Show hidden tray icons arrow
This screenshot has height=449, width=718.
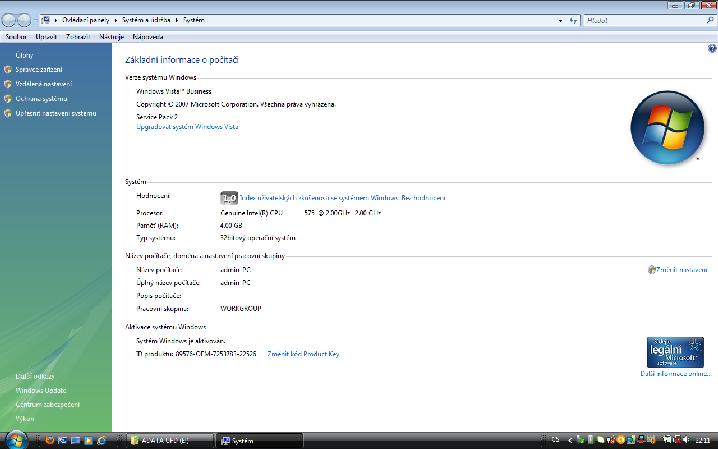click(x=570, y=440)
